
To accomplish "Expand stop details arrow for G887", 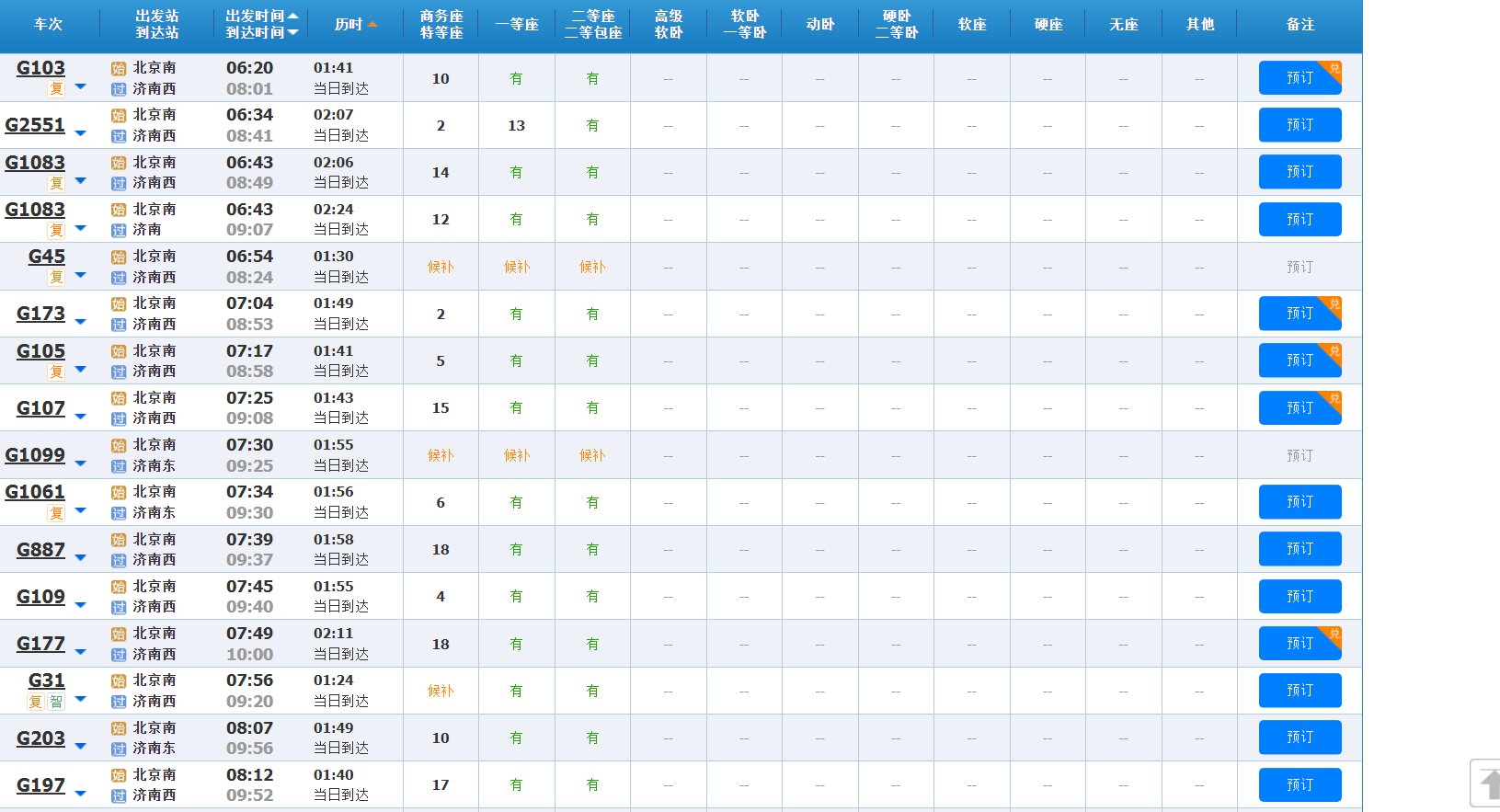I will 80,558.
